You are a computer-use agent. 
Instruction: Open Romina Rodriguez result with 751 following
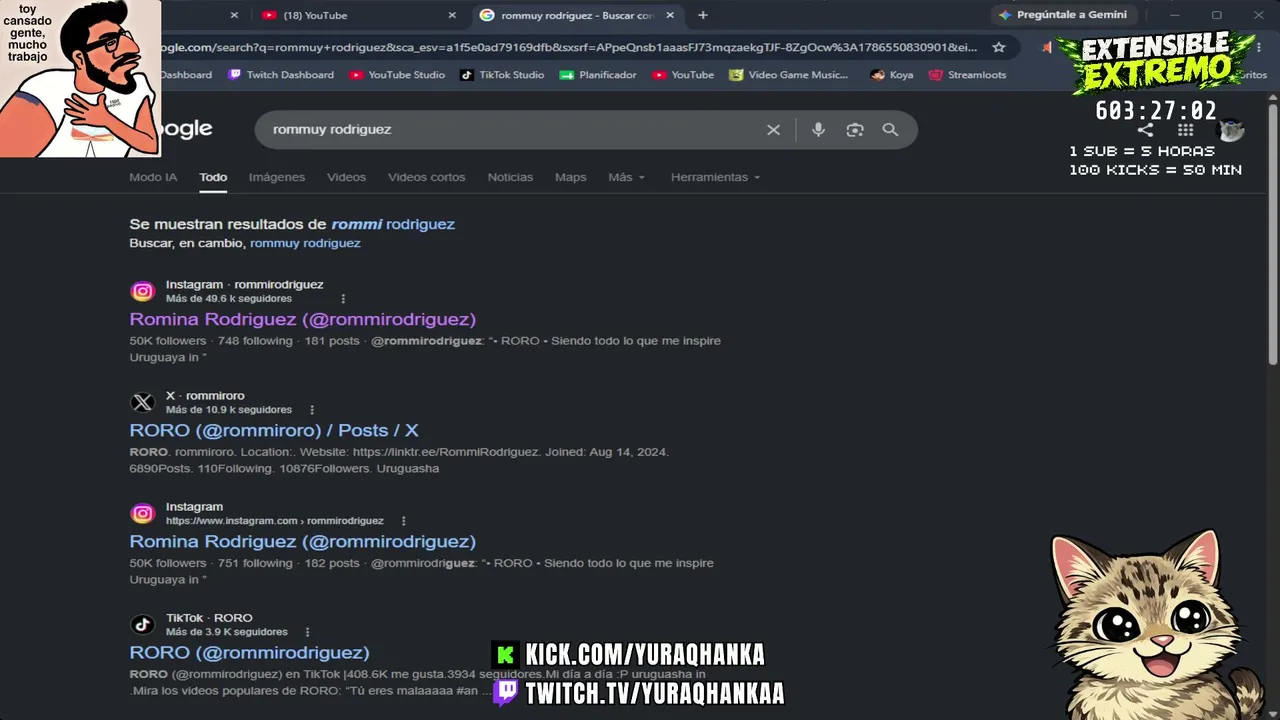pos(303,542)
